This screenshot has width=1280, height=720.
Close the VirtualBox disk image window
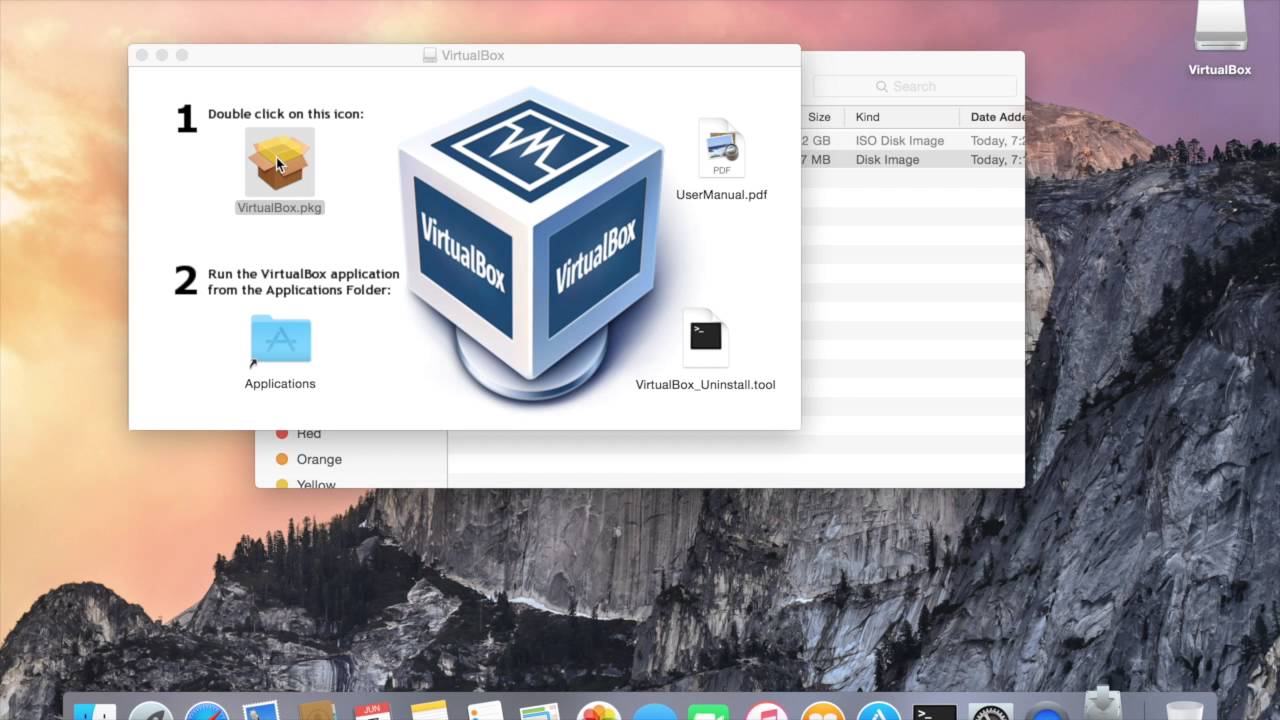coord(142,55)
